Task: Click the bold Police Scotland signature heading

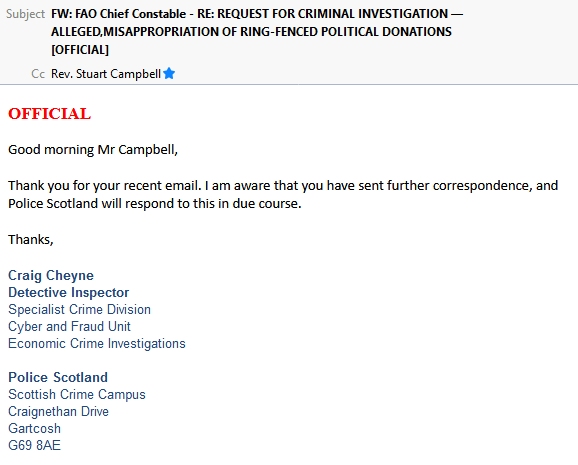Action: [58, 377]
